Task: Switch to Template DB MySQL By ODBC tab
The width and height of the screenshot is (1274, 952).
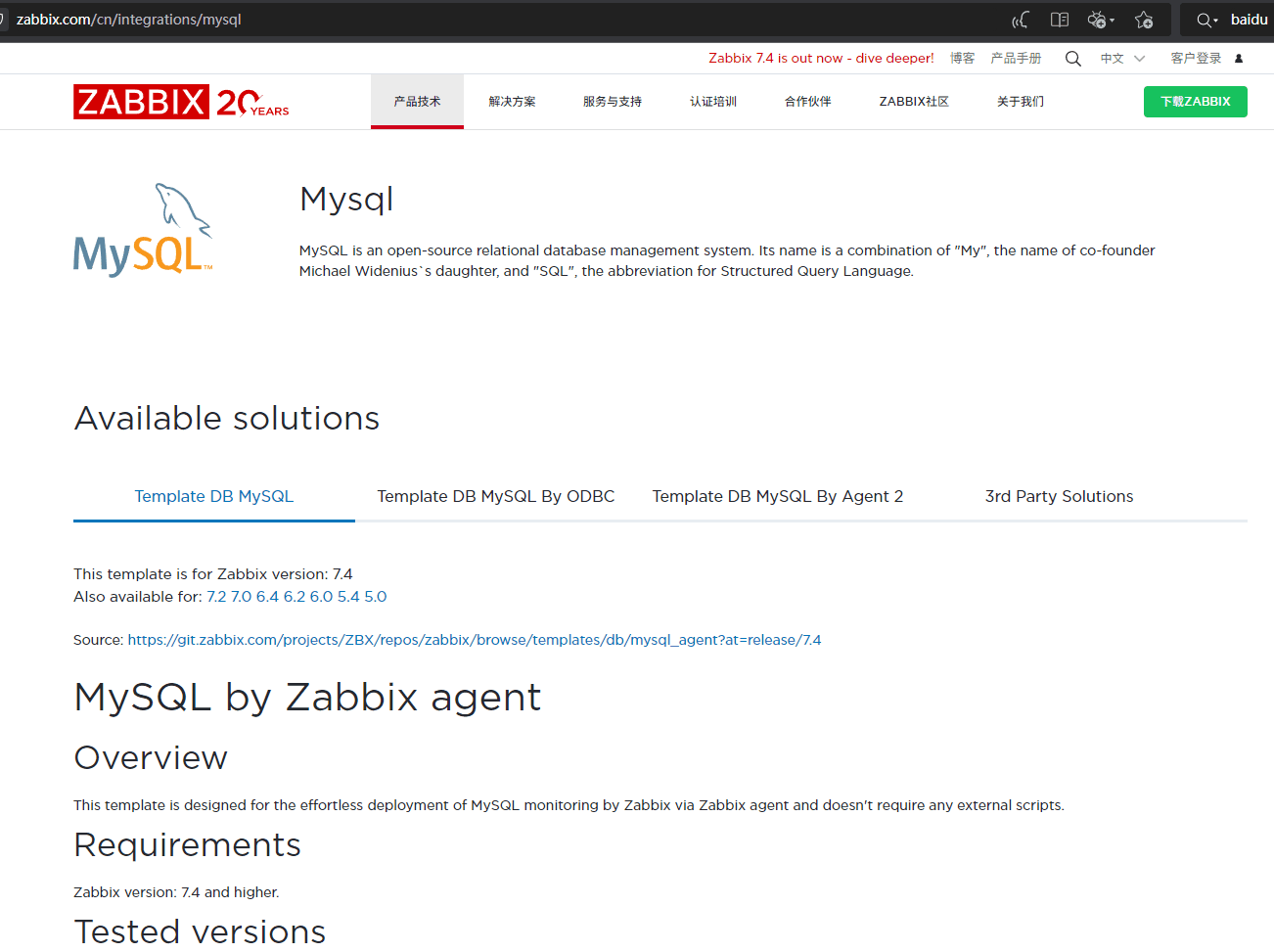Action: pyautogui.click(x=496, y=496)
